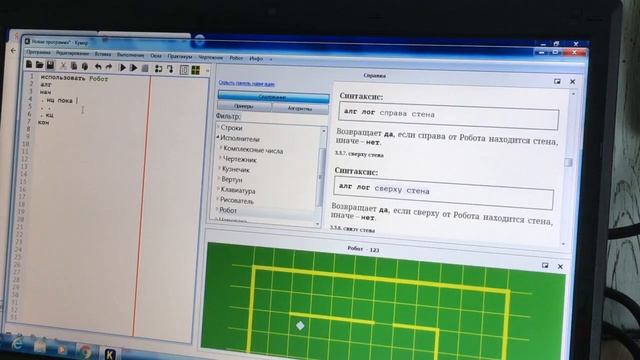
Task: Select Рисователь in the help tree
Action: tap(237, 201)
